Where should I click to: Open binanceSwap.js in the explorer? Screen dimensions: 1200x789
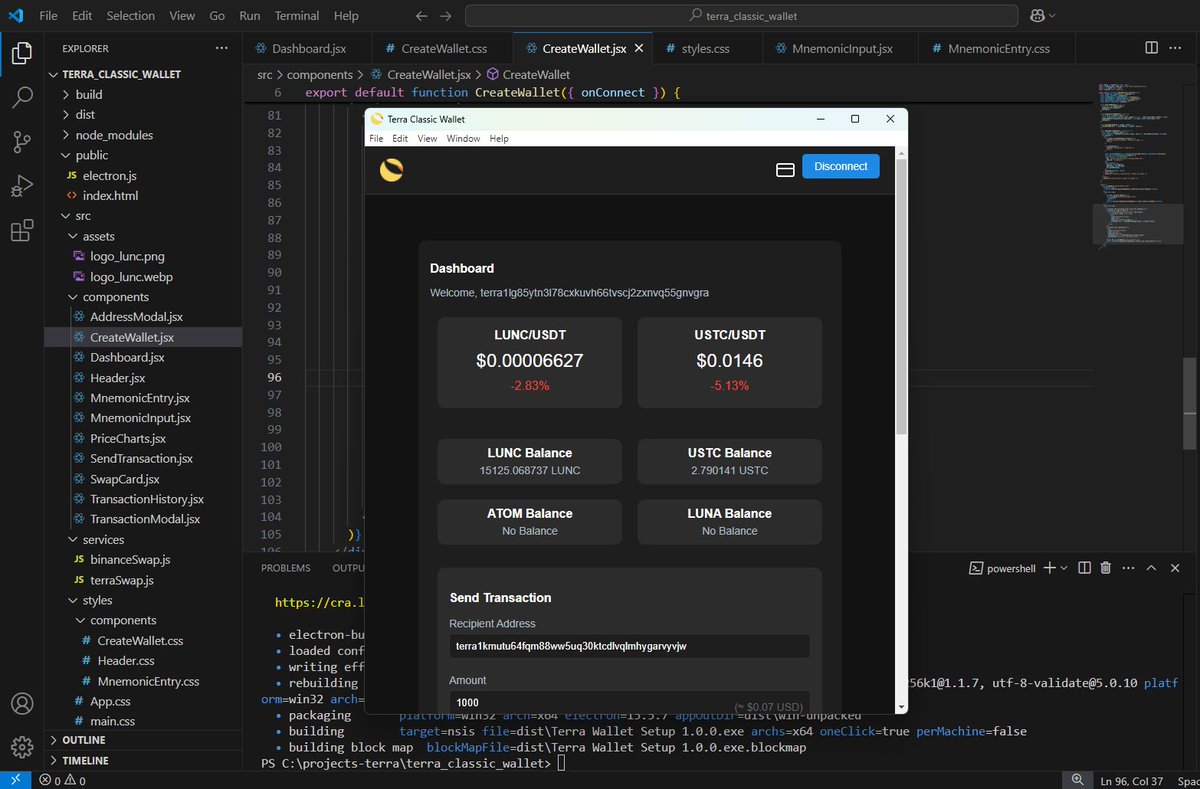(130, 559)
